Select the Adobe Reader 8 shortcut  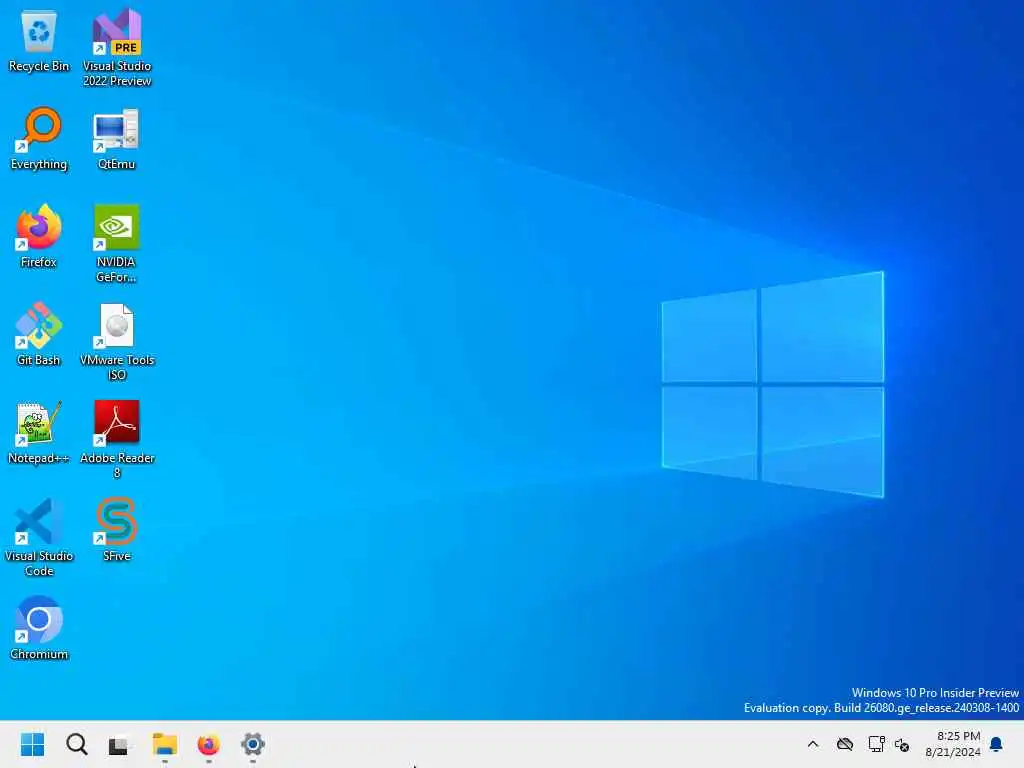(x=117, y=439)
